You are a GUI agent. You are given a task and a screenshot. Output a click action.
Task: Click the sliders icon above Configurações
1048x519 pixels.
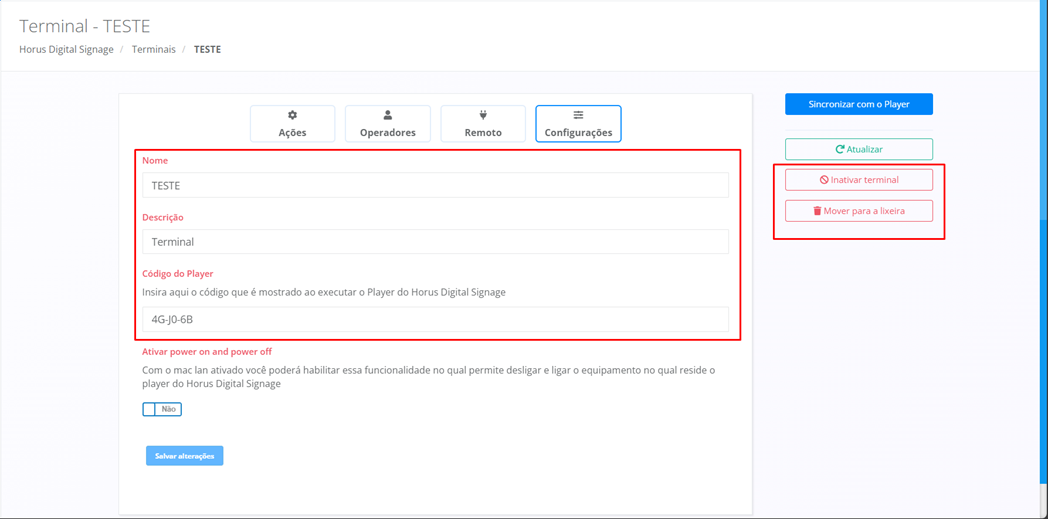tap(578, 115)
